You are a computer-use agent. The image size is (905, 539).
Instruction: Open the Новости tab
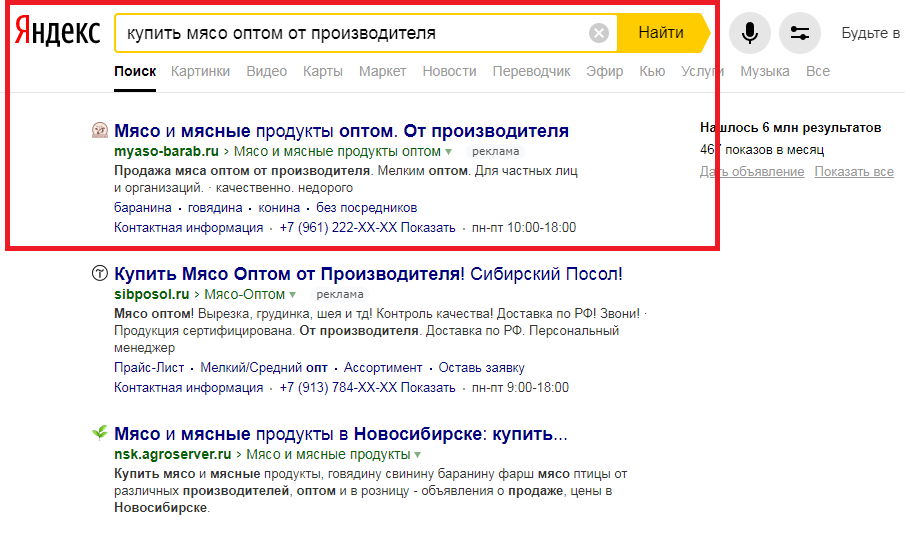pyautogui.click(x=450, y=72)
